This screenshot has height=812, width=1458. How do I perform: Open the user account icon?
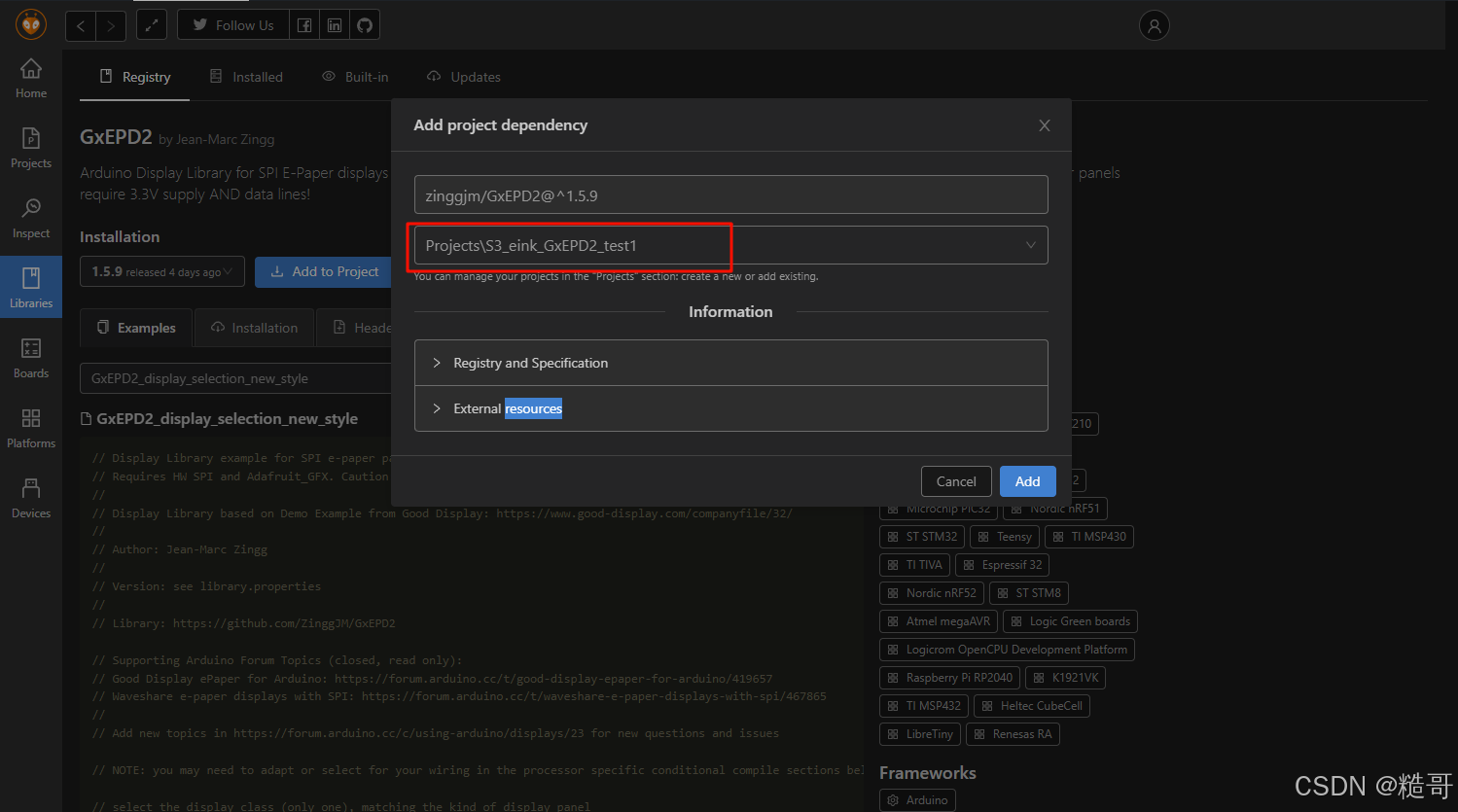[1154, 26]
